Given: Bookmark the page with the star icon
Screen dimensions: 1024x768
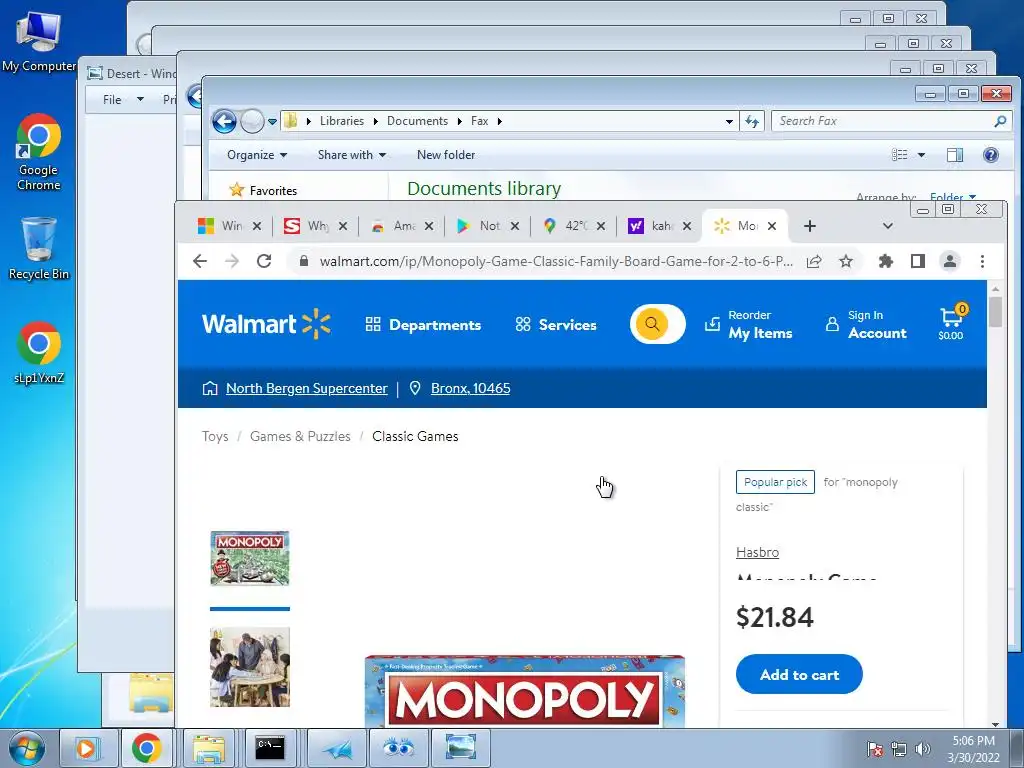Looking at the screenshot, I should 846,261.
